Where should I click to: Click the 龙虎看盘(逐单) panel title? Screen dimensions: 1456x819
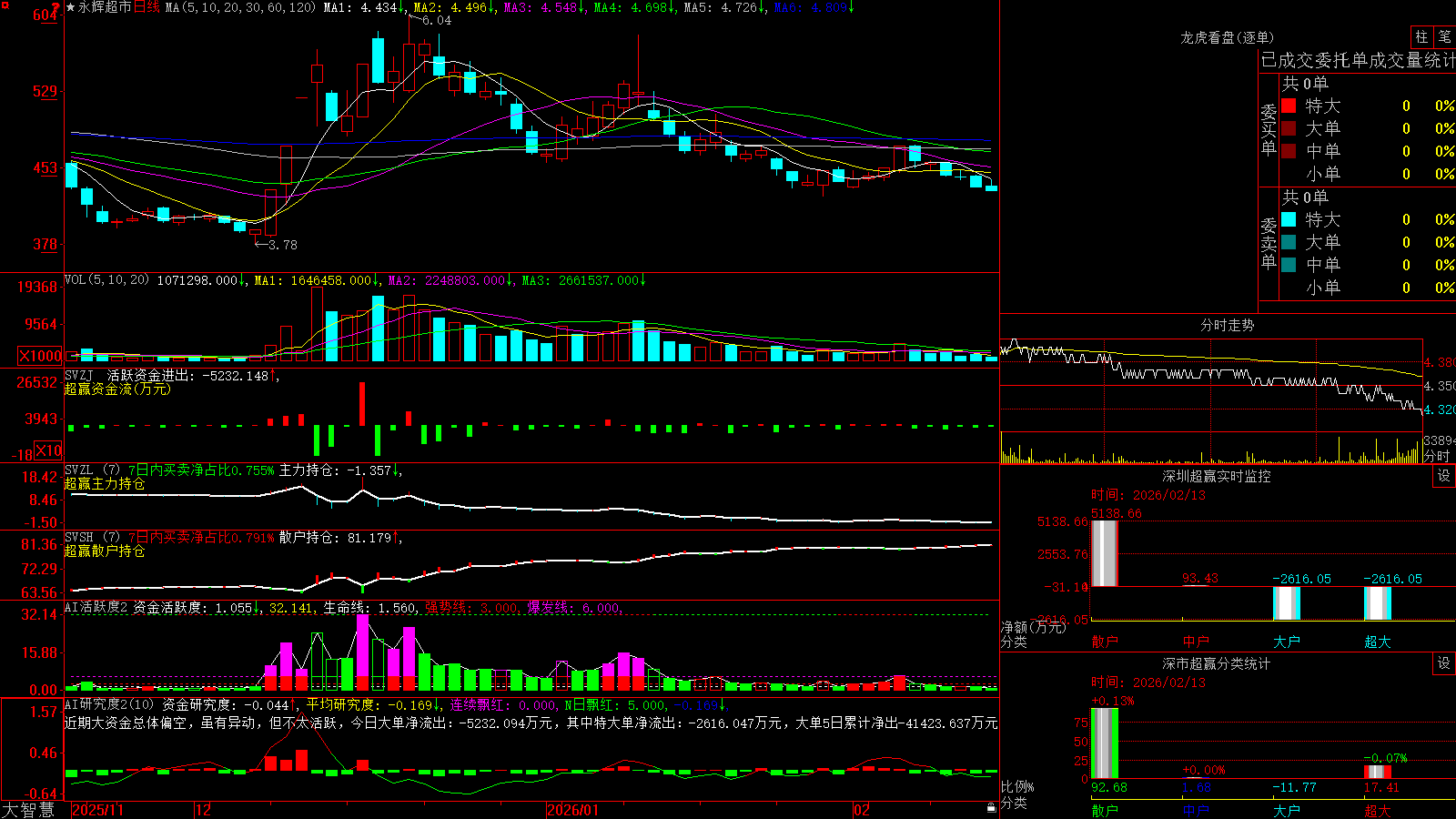(x=1227, y=37)
